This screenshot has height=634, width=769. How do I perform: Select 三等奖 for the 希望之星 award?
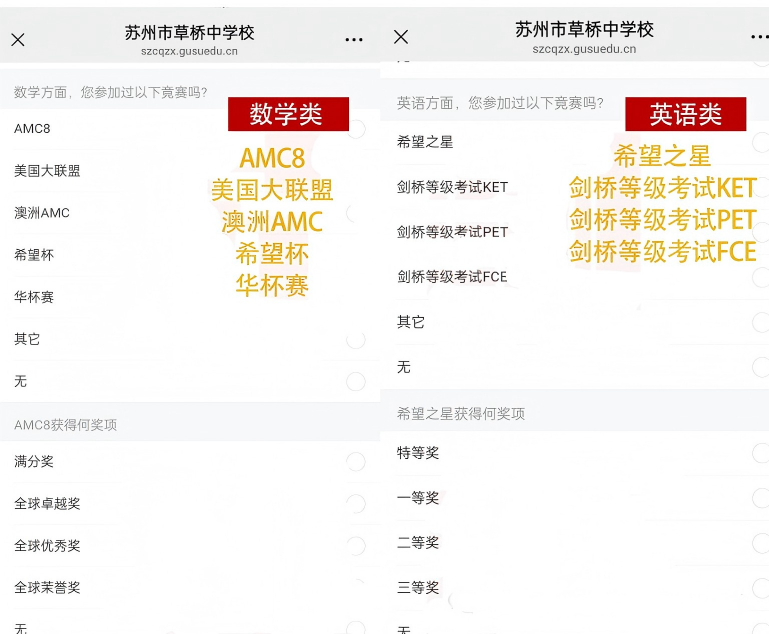coord(761,588)
